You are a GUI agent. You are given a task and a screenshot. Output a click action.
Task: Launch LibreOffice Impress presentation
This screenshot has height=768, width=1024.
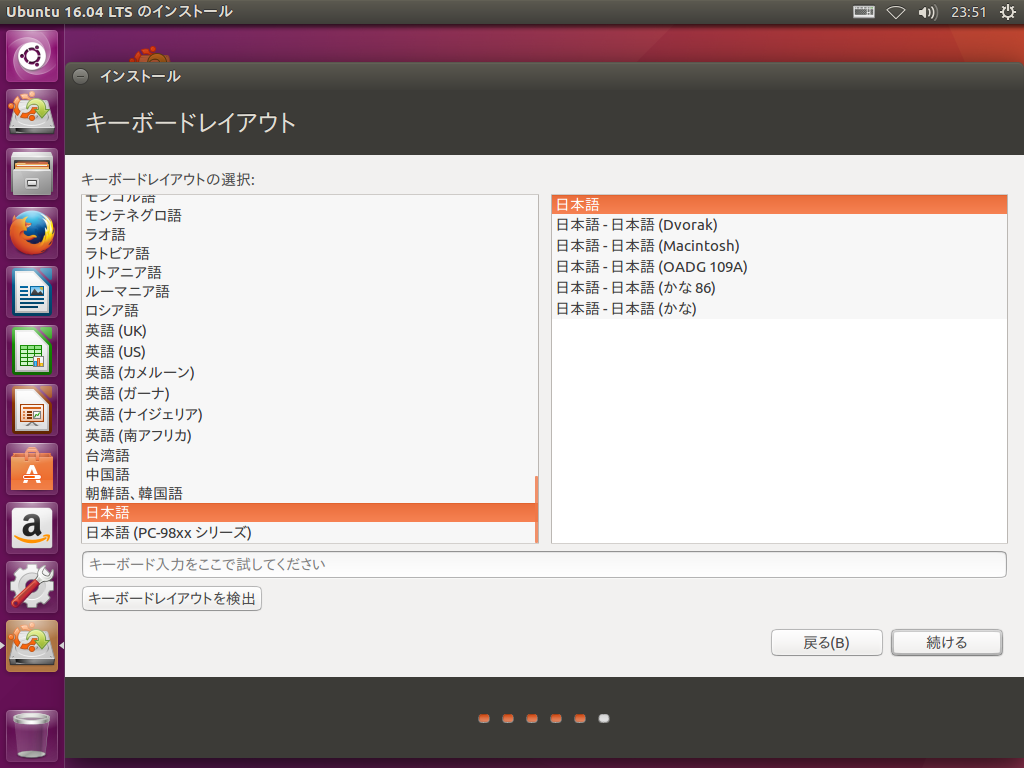[x=32, y=410]
